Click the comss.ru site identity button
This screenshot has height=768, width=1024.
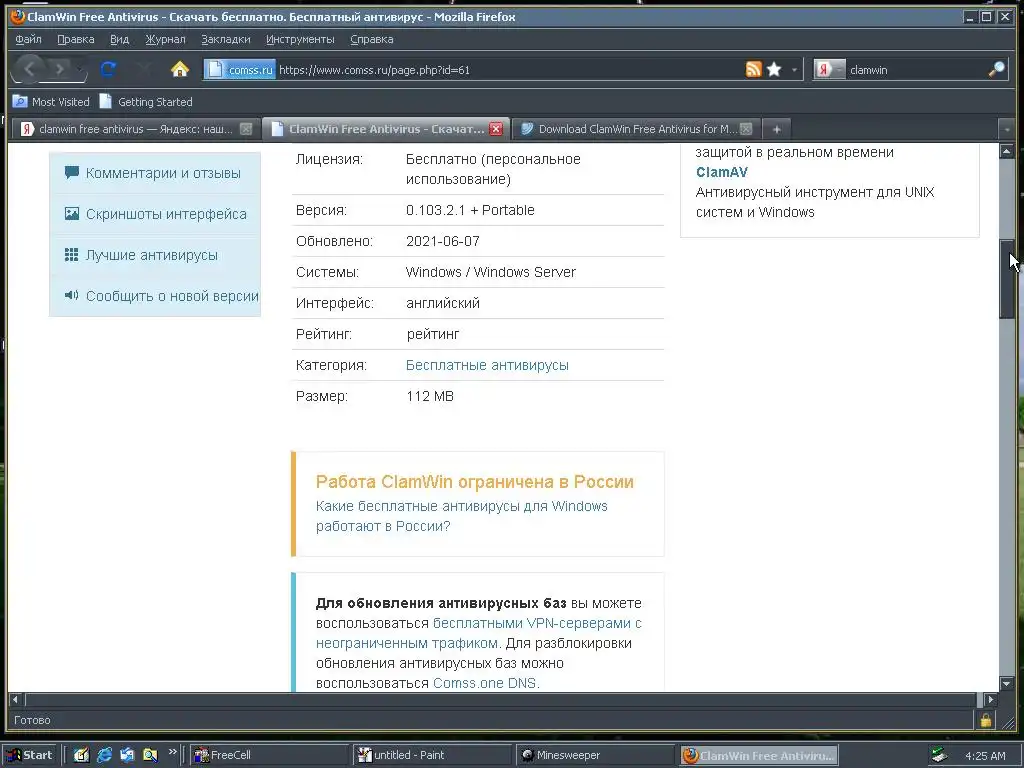coord(240,69)
